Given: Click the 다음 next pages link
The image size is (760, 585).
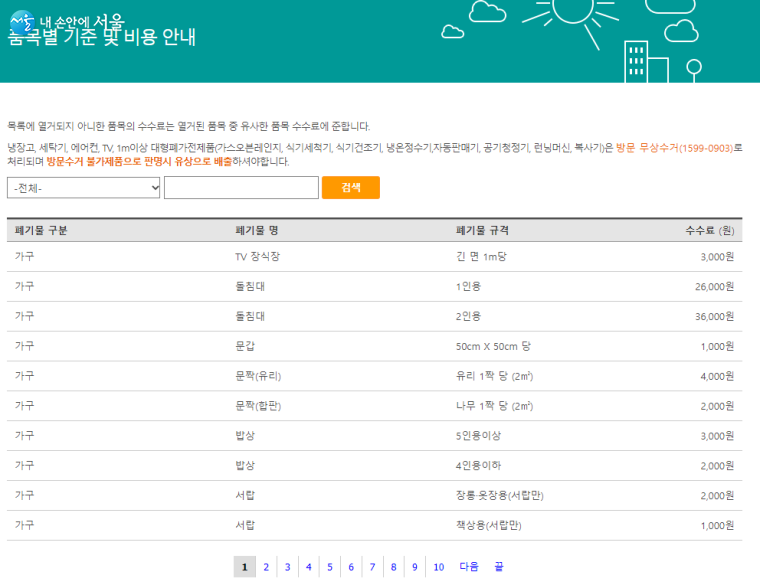Looking at the screenshot, I should tap(469, 567).
